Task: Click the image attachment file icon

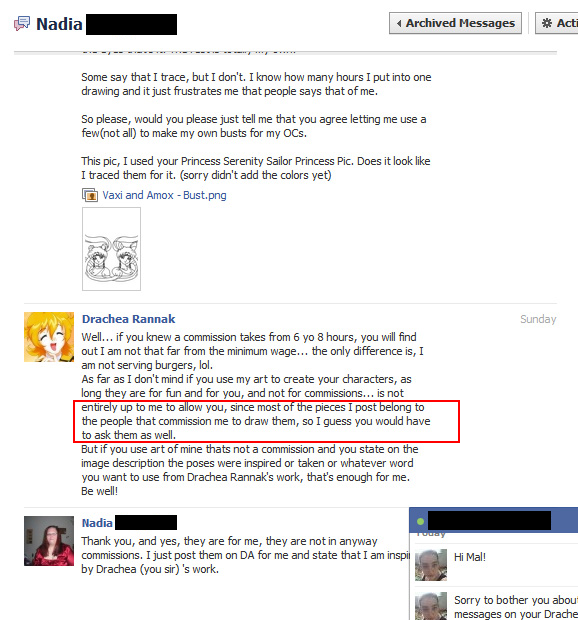Action: coord(90,195)
